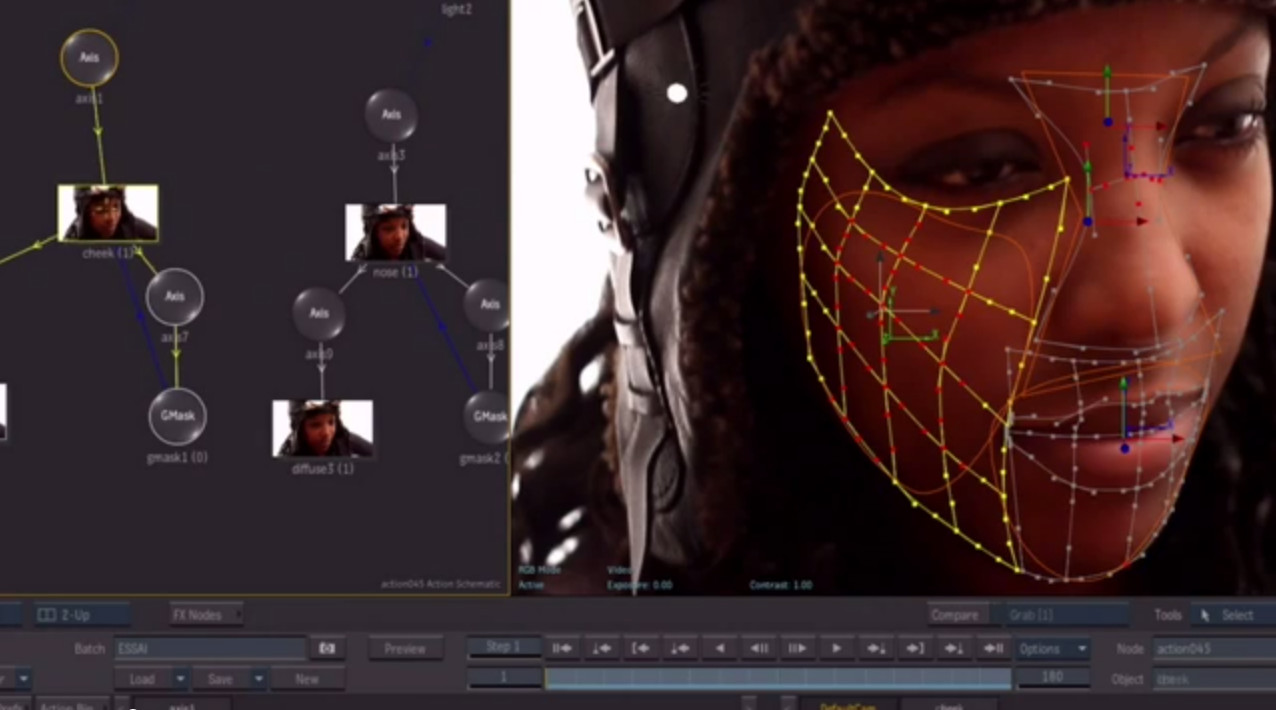Select the gmask1 GMask node
The image size is (1276, 710).
[x=177, y=417]
